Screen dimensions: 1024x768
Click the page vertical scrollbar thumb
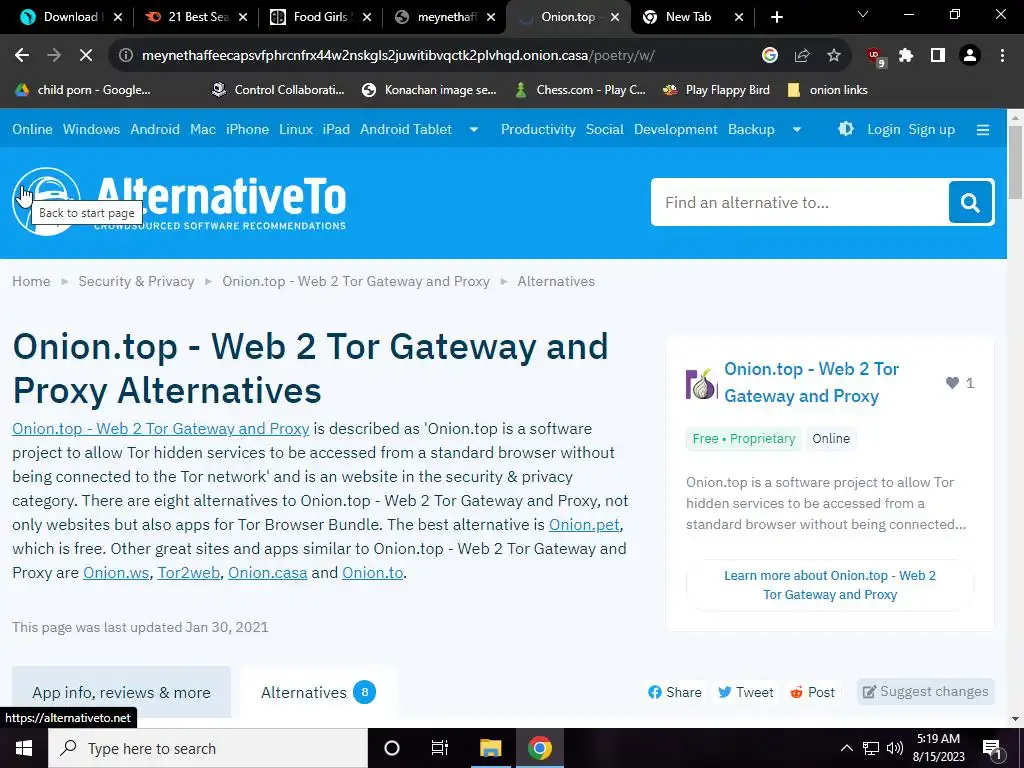1015,162
